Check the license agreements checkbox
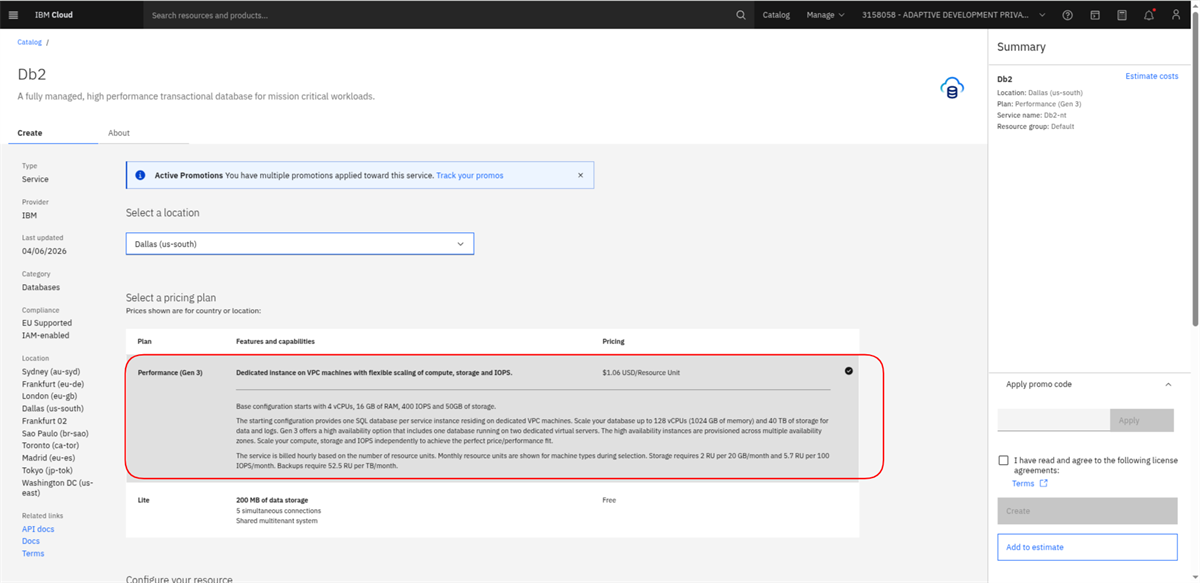This screenshot has height=583, width=1200. [1003, 460]
